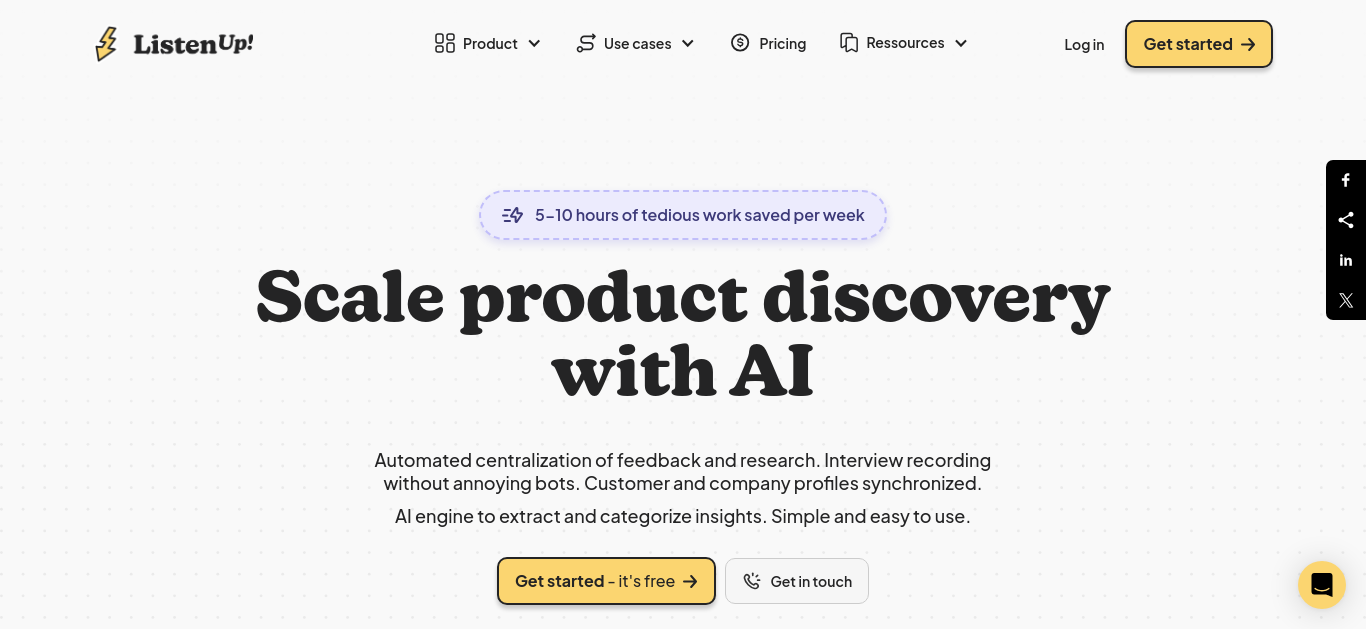Click the header Get started button
Image resolution: width=1366 pixels, height=629 pixels.
click(x=1199, y=44)
